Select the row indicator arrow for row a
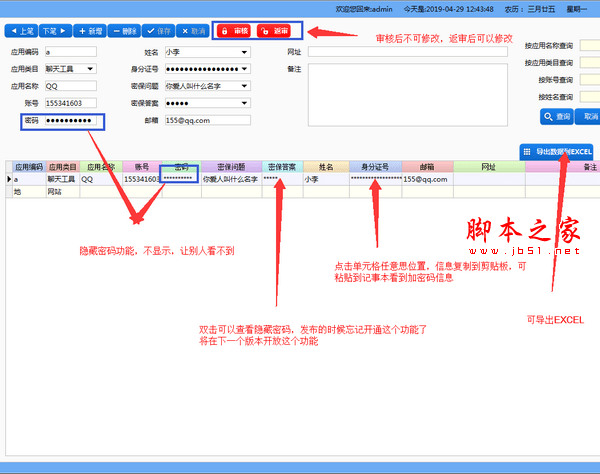600x474 pixels. pos(9,179)
